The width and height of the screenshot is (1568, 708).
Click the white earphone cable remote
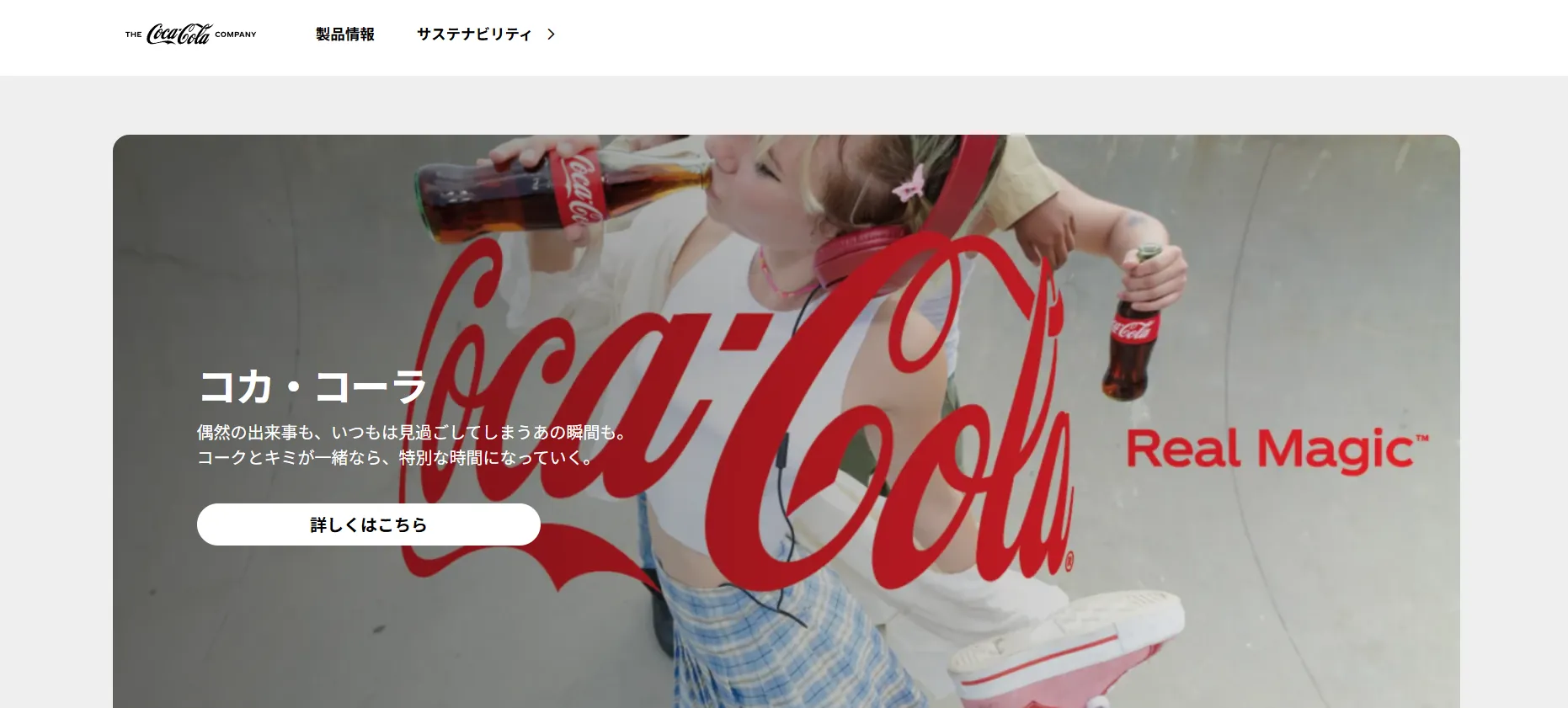tap(781, 452)
